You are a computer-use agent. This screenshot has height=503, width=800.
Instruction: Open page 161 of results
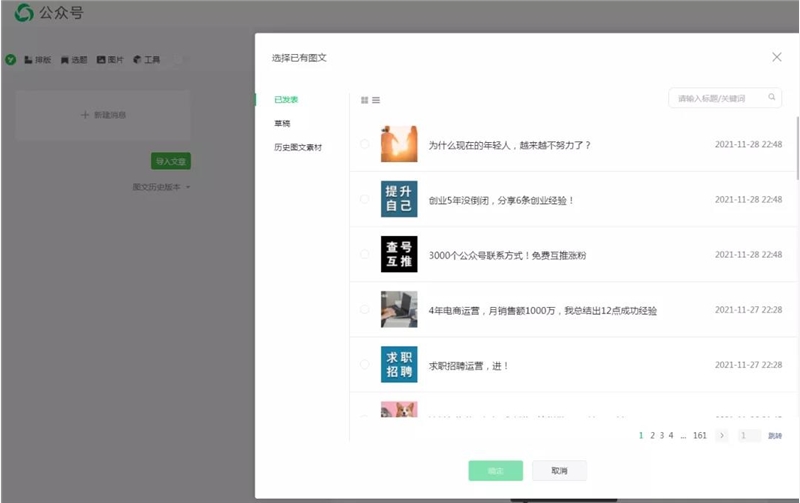coord(699,435)
